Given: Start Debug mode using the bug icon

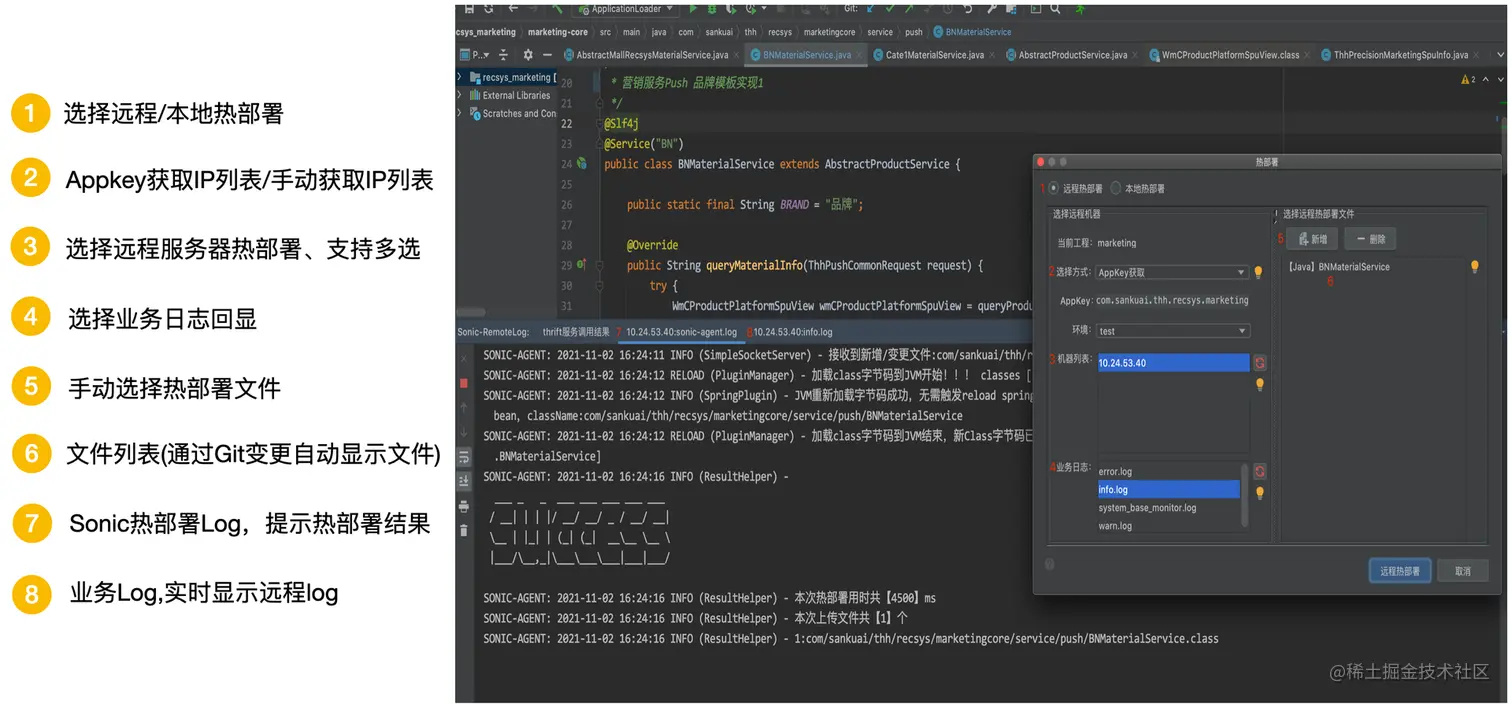Looking at the screenshot, I should click(x=712, y=9).
